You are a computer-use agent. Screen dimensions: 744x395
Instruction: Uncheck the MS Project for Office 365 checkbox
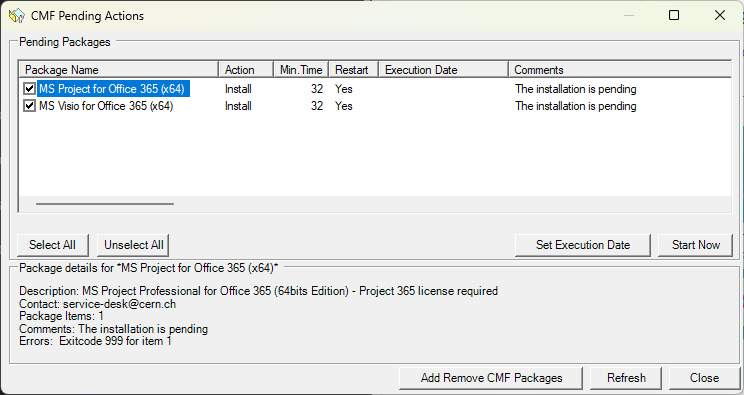pos(29,88)
